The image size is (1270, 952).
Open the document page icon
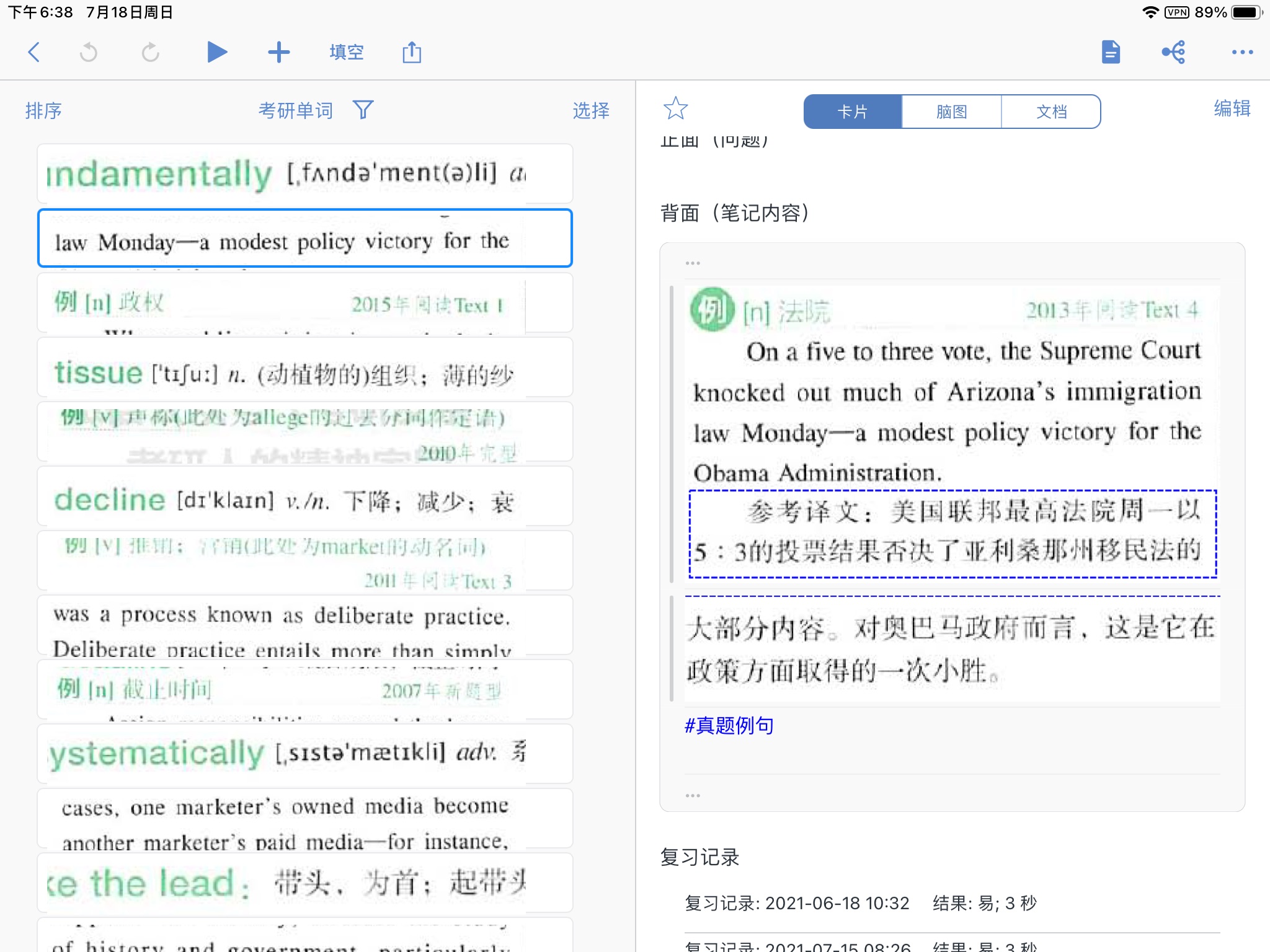click(x=1111, y=52)
